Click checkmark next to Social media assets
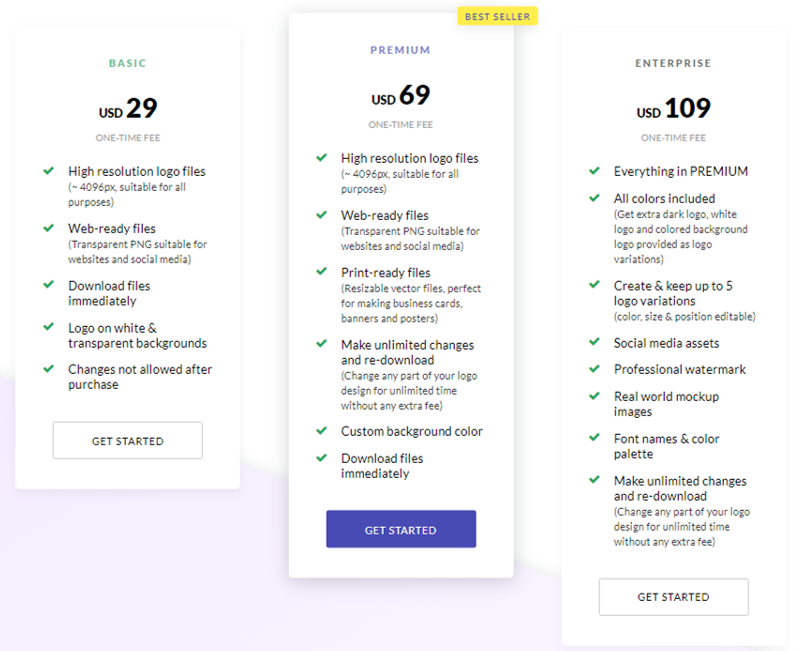The width and height of the screenshot is (800, 651). (594, 341)
